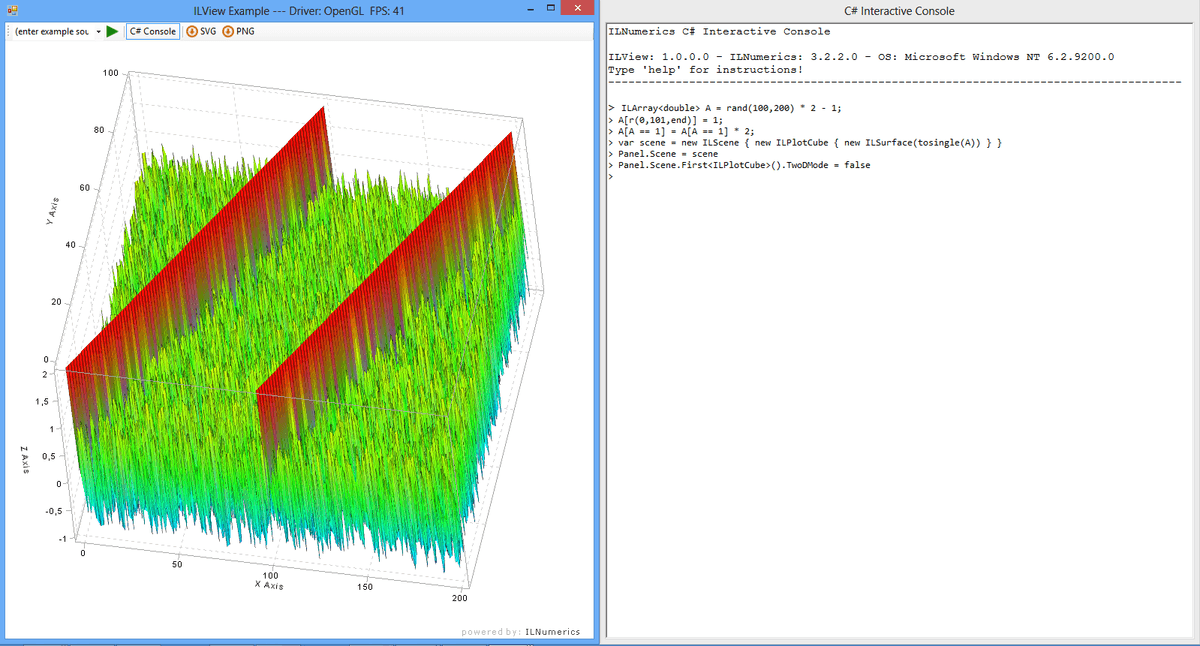
Task: Click the 200 tick on X axis
Action: [459, 598]
